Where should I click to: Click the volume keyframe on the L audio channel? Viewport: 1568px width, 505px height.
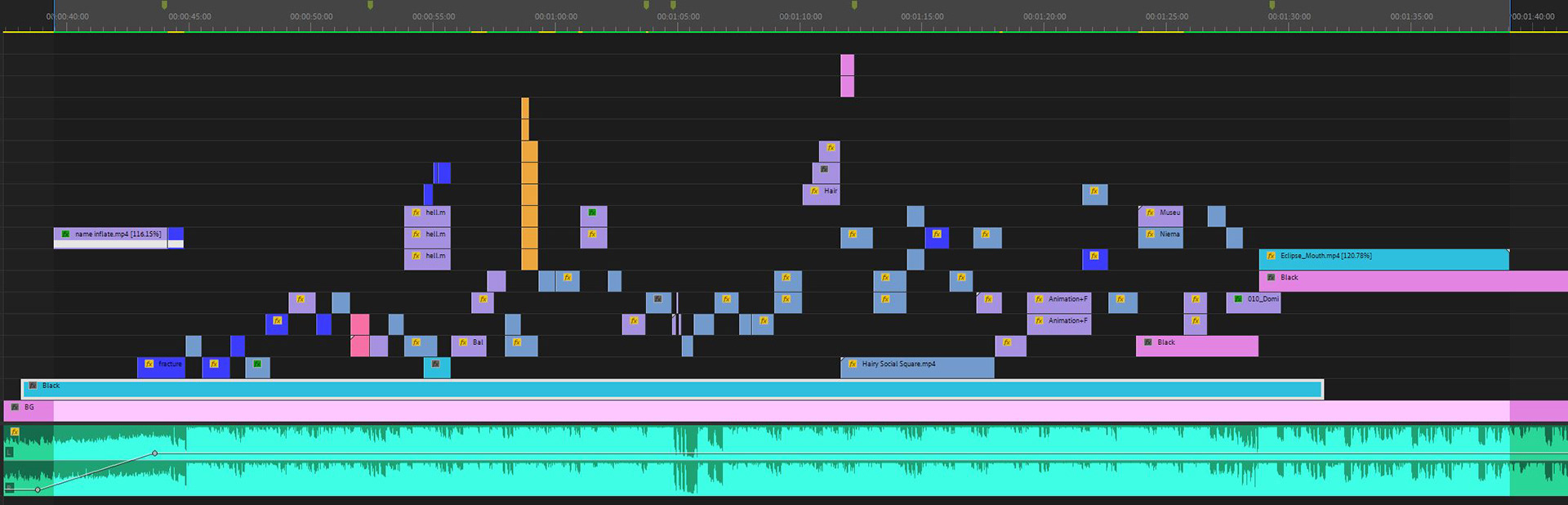[154, 453]
